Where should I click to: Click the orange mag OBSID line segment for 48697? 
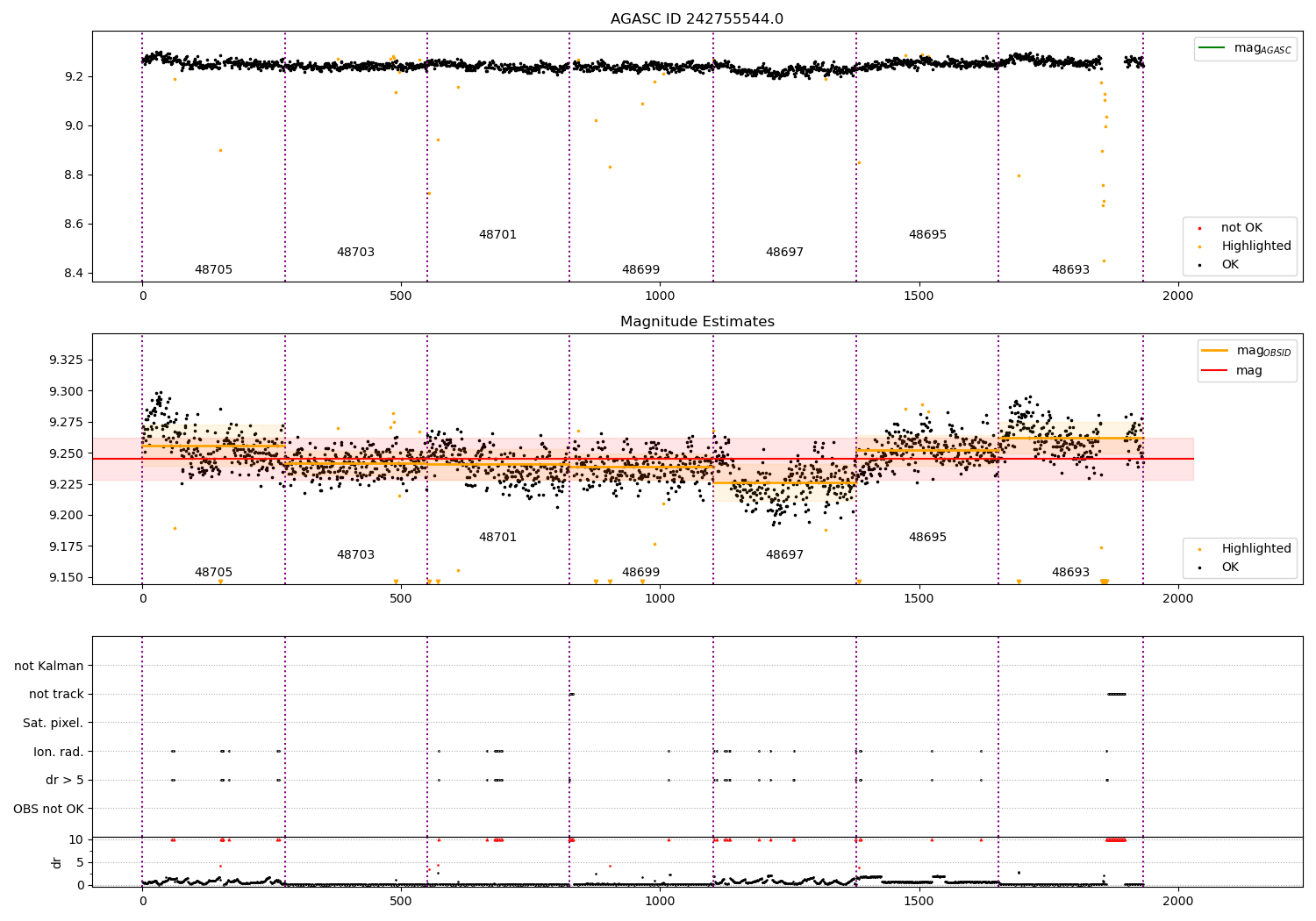point(784,482)
